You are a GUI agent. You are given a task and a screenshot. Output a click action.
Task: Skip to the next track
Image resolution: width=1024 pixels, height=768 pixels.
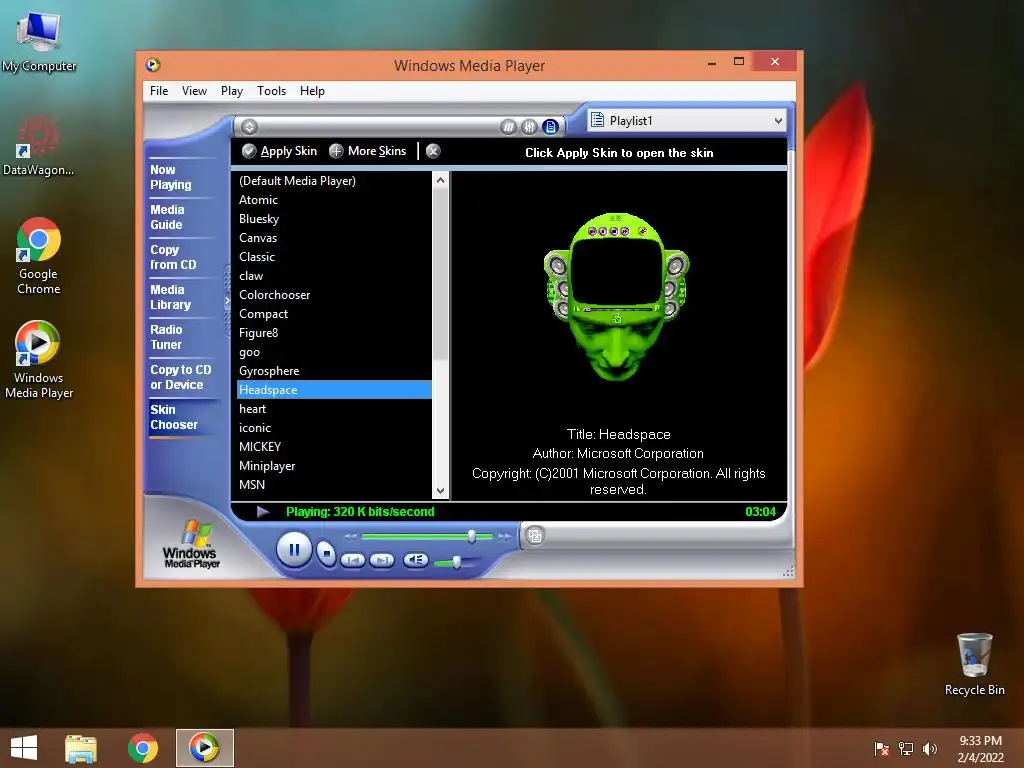pos(381,560)
